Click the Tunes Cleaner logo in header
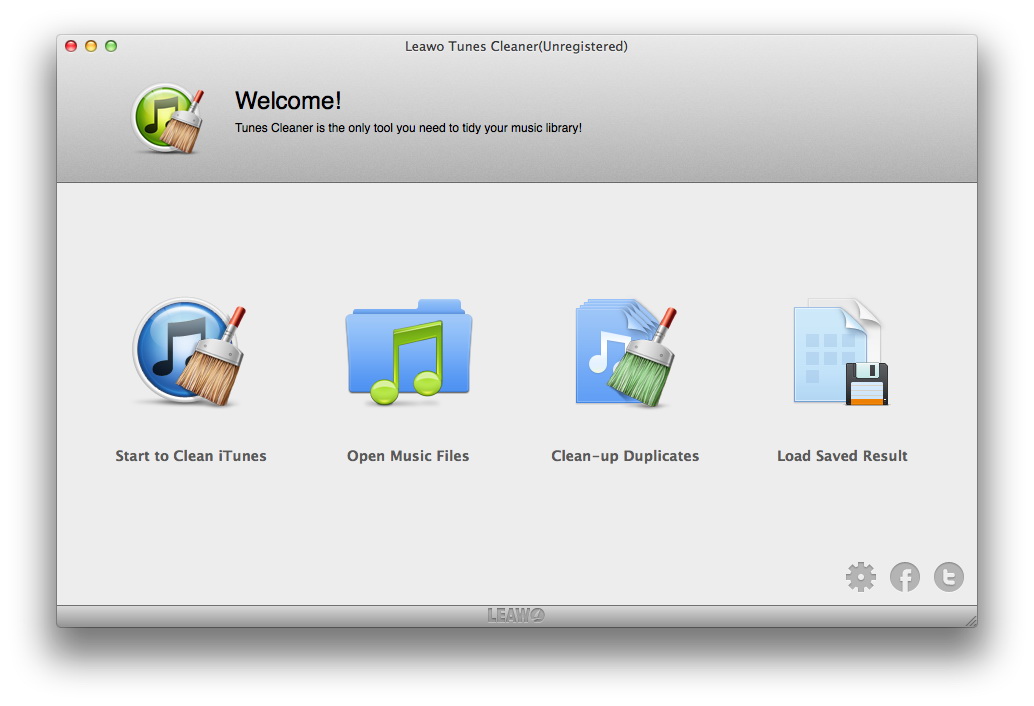The height and width of the screenshot is (706, 1034). [x=169, y=118]
